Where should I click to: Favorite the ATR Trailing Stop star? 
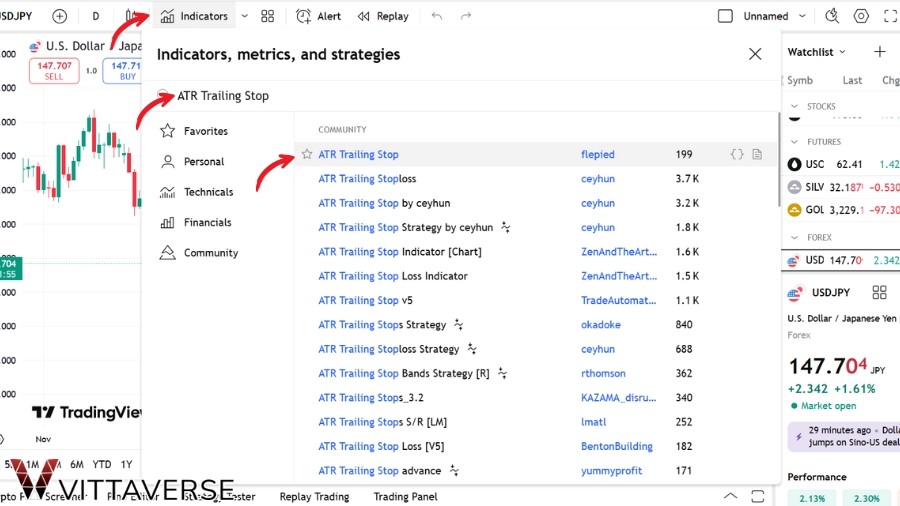(x=307, y=154)
